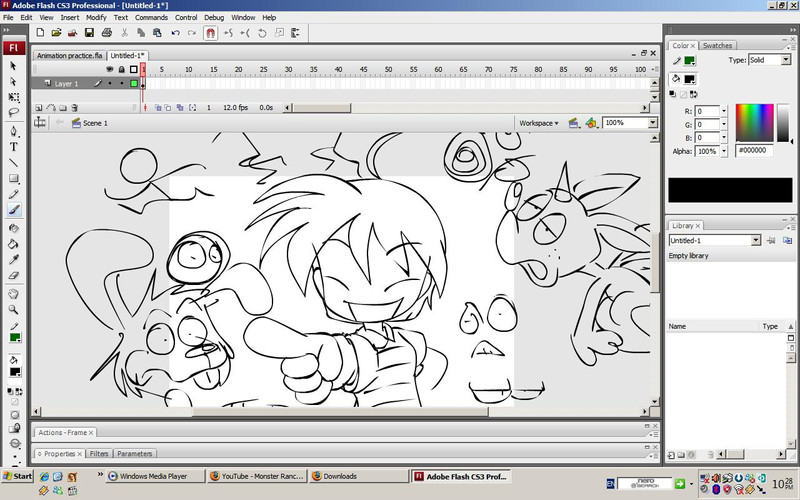Click the Save toolbar icon
The width and height of the screenshot is (800, 500).
pos(89,33)
